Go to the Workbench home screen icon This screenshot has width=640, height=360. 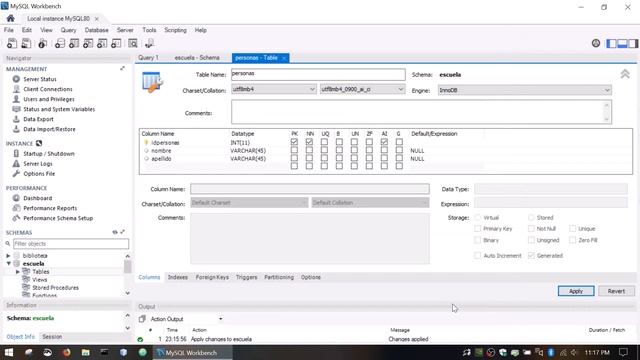pyautogui.click(x=11, y=18)
